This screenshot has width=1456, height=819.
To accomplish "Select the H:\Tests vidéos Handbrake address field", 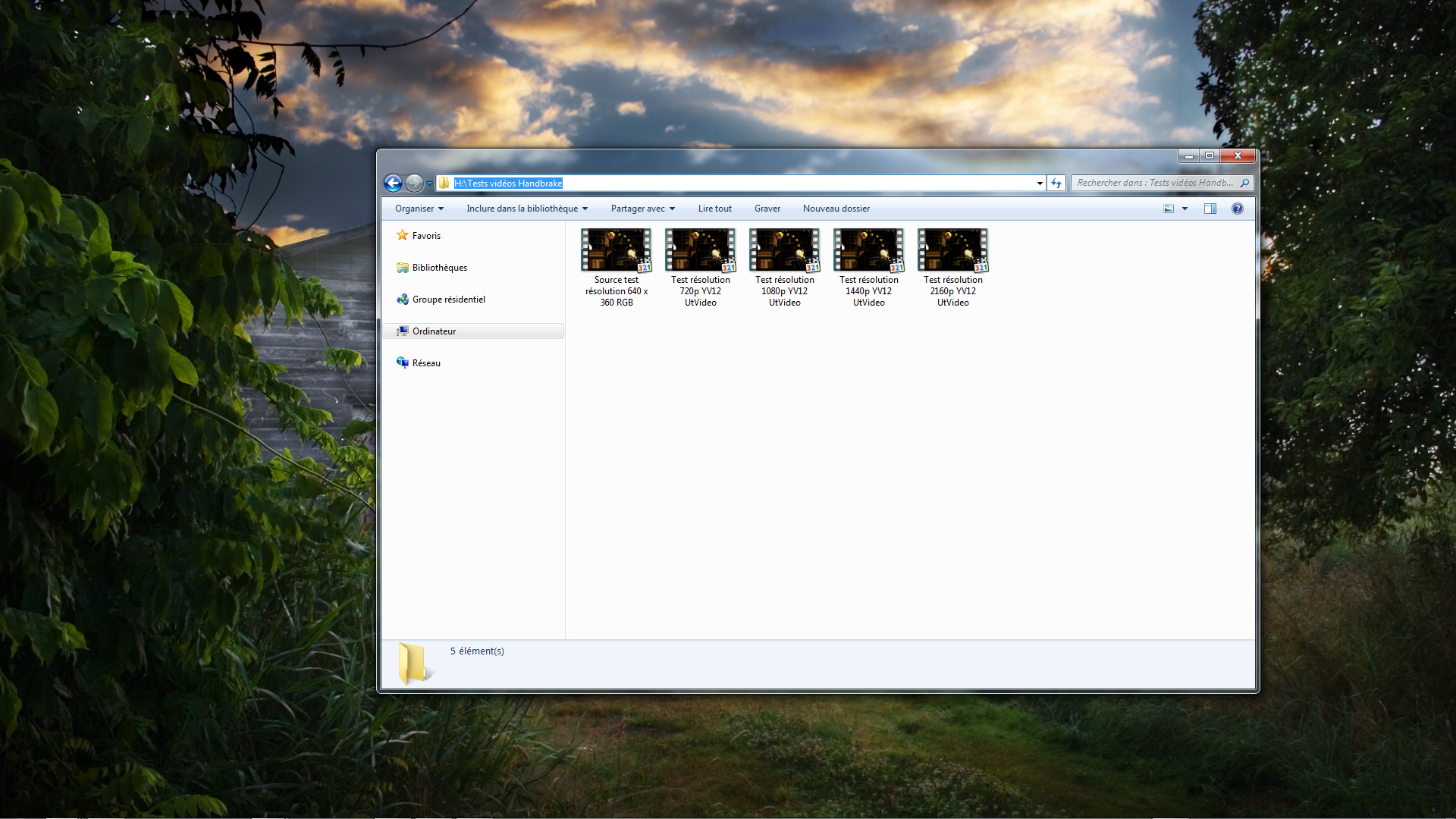I will 741,183.
